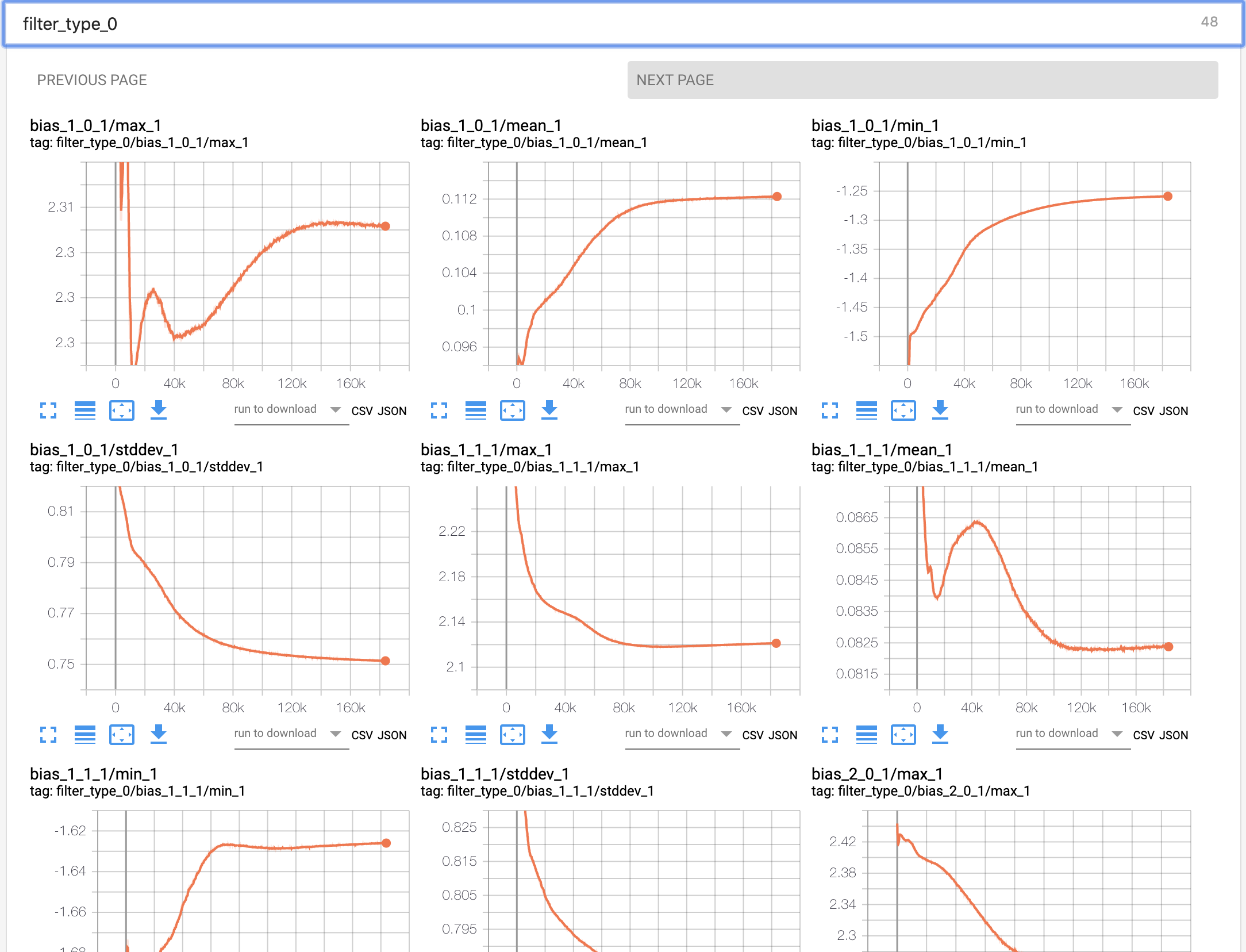Download the bias_1_1_1/max_1 chart image
1246x952 pixels.
click(x=549, y=735)
